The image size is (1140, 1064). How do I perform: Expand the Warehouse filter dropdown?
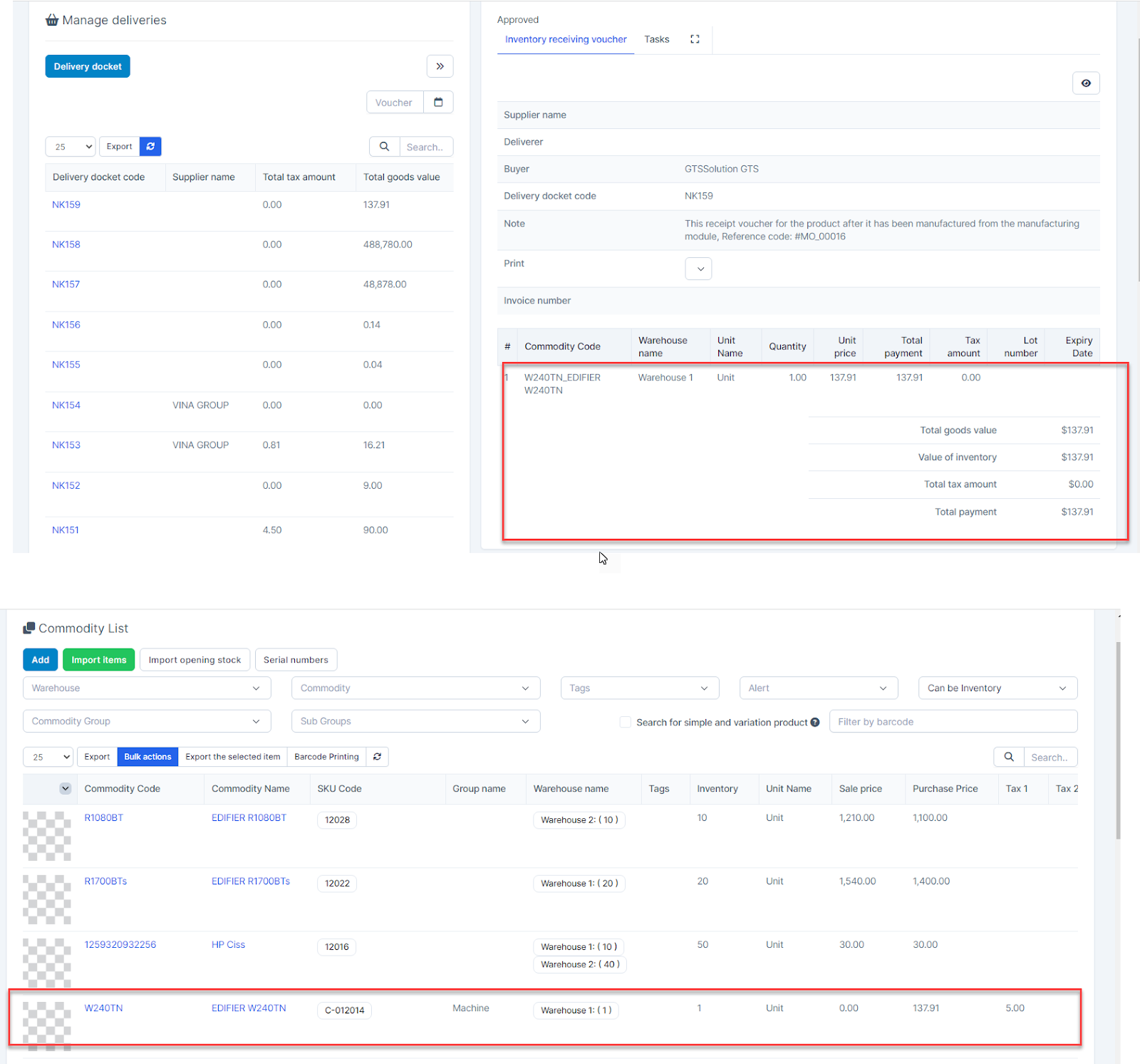tap(147, 688)
